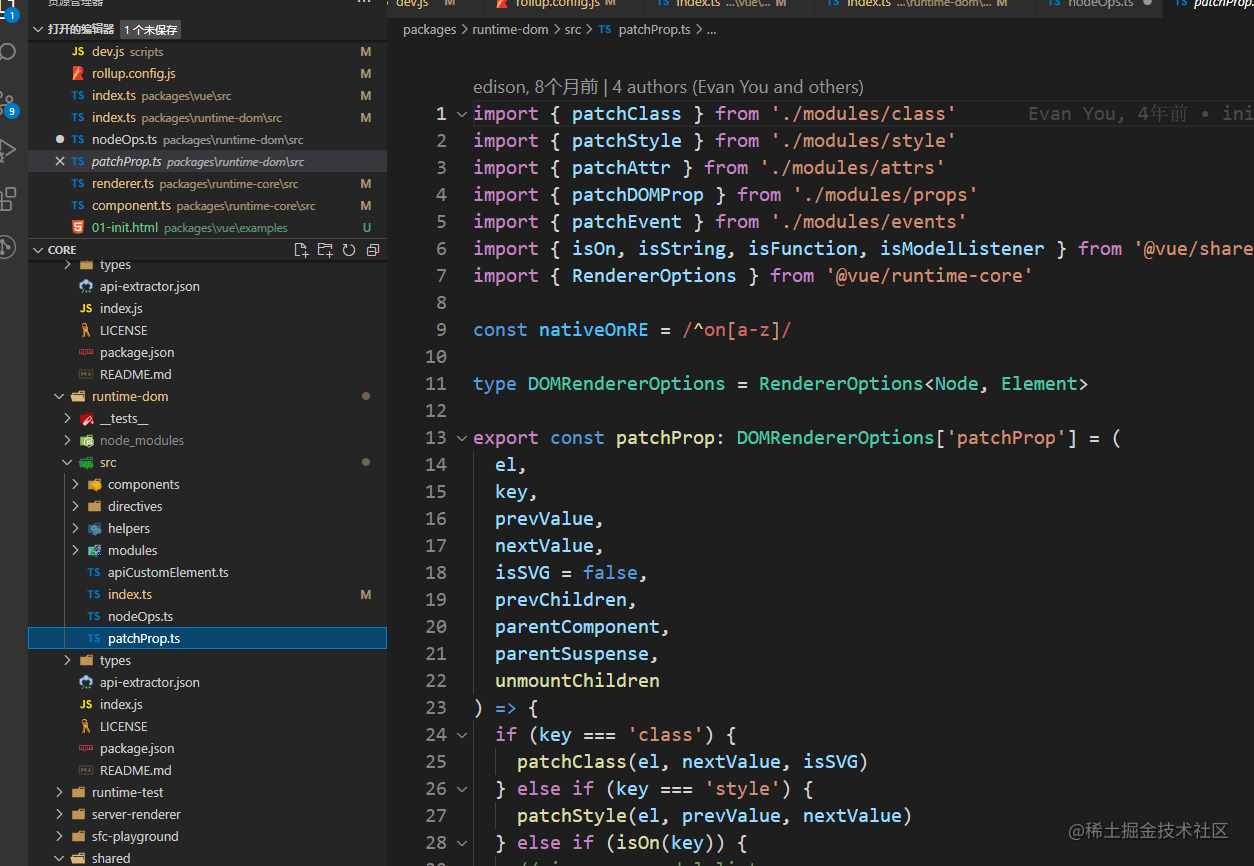This screenshot has height=866, width=1254.
Task: Click 'packages' in the breadcrumb path
Action: [430, 30]
